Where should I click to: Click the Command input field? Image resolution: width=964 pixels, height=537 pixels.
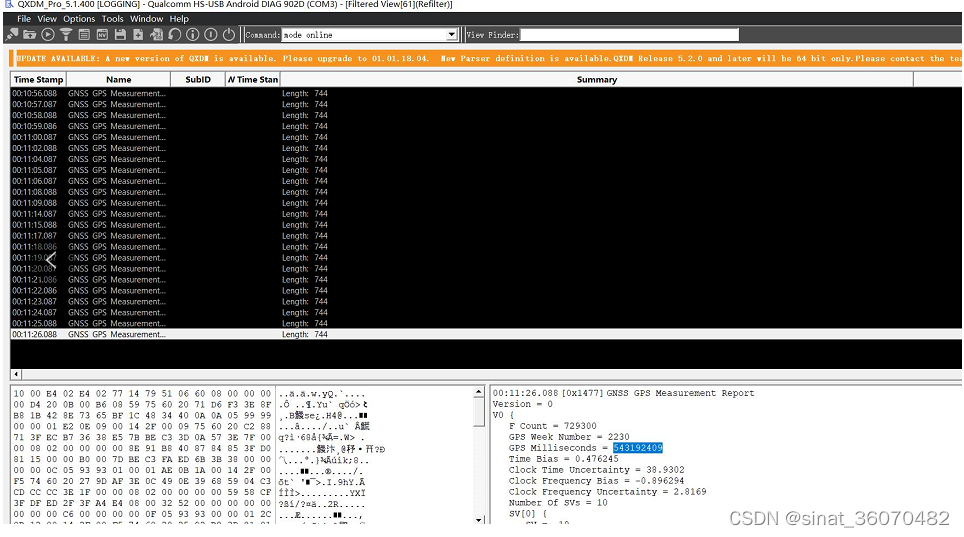[x=364, y=35]
